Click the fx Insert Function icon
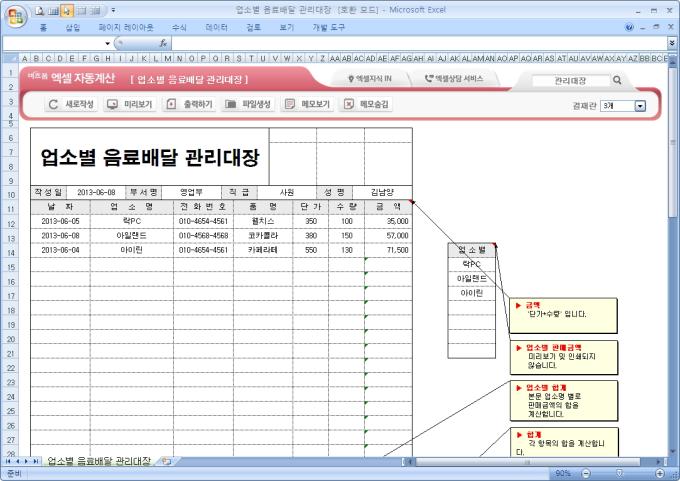The image size is (680, 481). (x=163, y=43)
